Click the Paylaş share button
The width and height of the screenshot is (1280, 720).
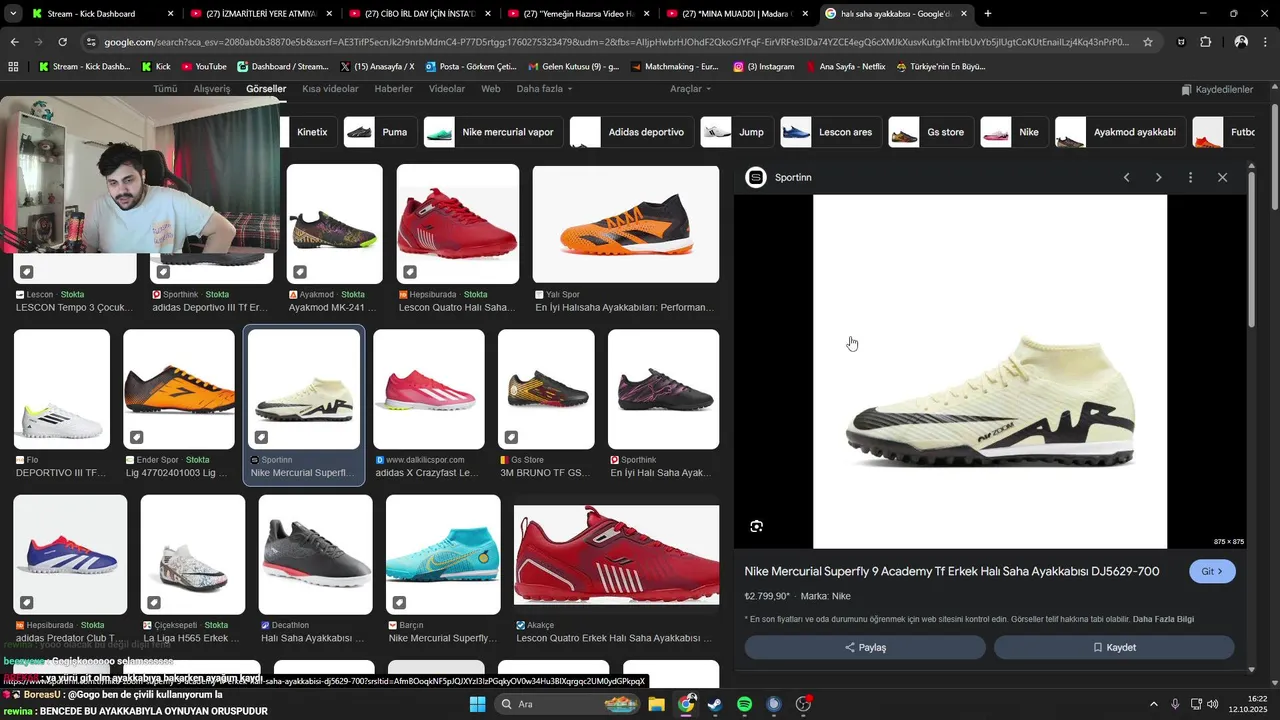pos(865,647)
